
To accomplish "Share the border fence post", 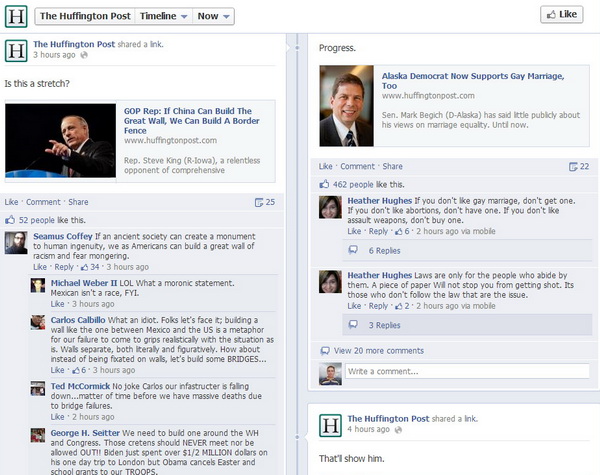I will [x=78, y=202].
